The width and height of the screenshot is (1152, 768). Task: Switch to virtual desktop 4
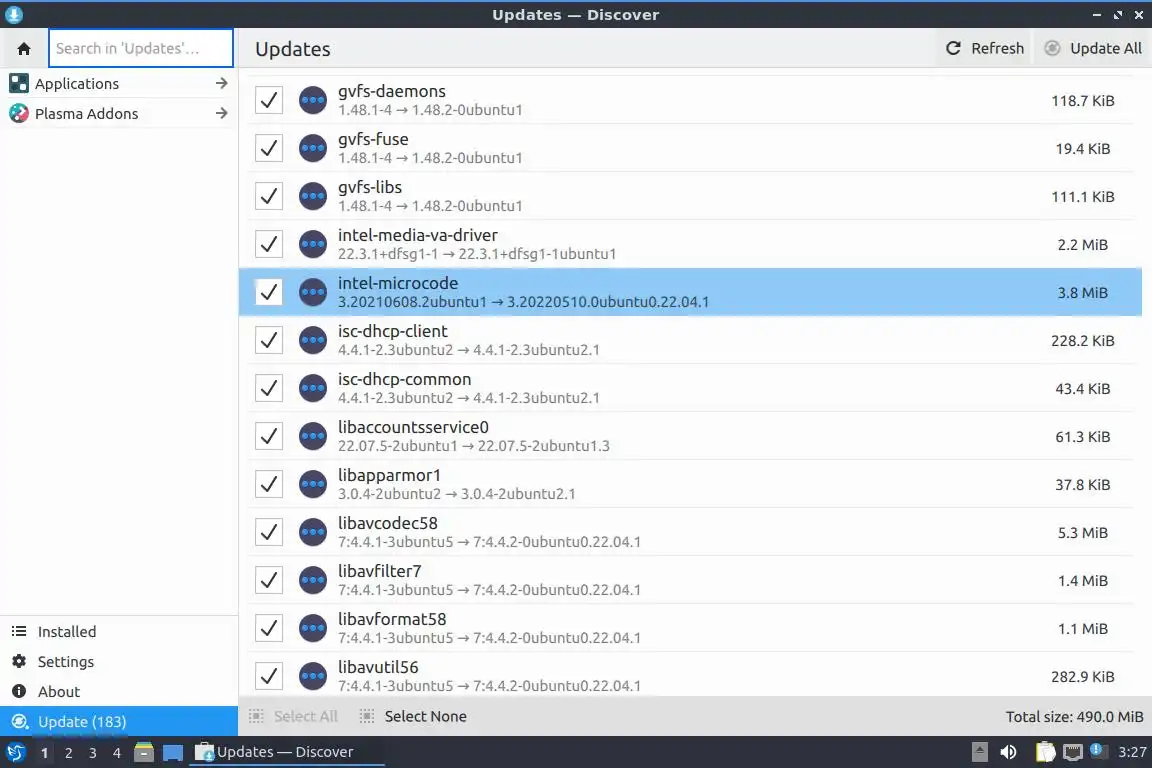coord(117,753)
